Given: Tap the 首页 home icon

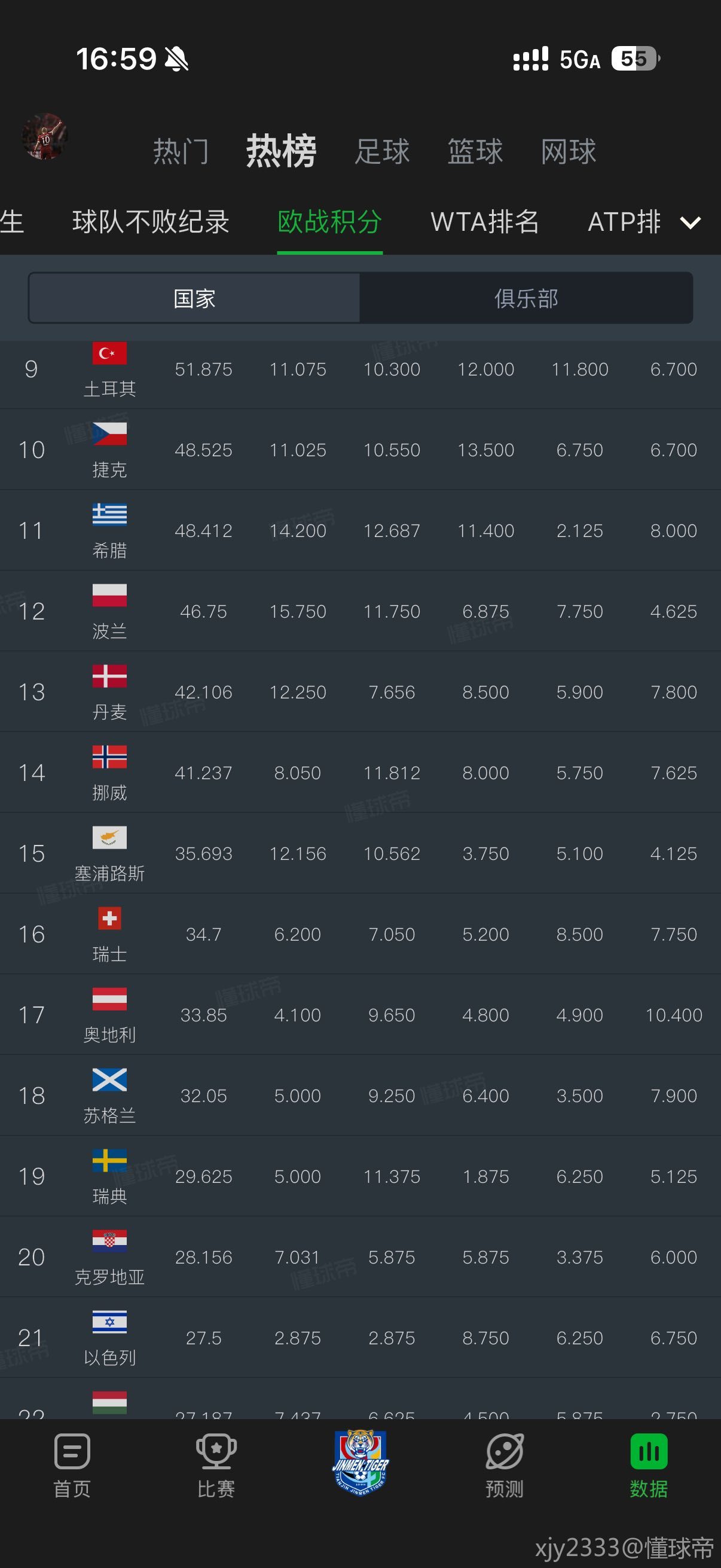Looking at the screenshot, I should (72, 1452).
